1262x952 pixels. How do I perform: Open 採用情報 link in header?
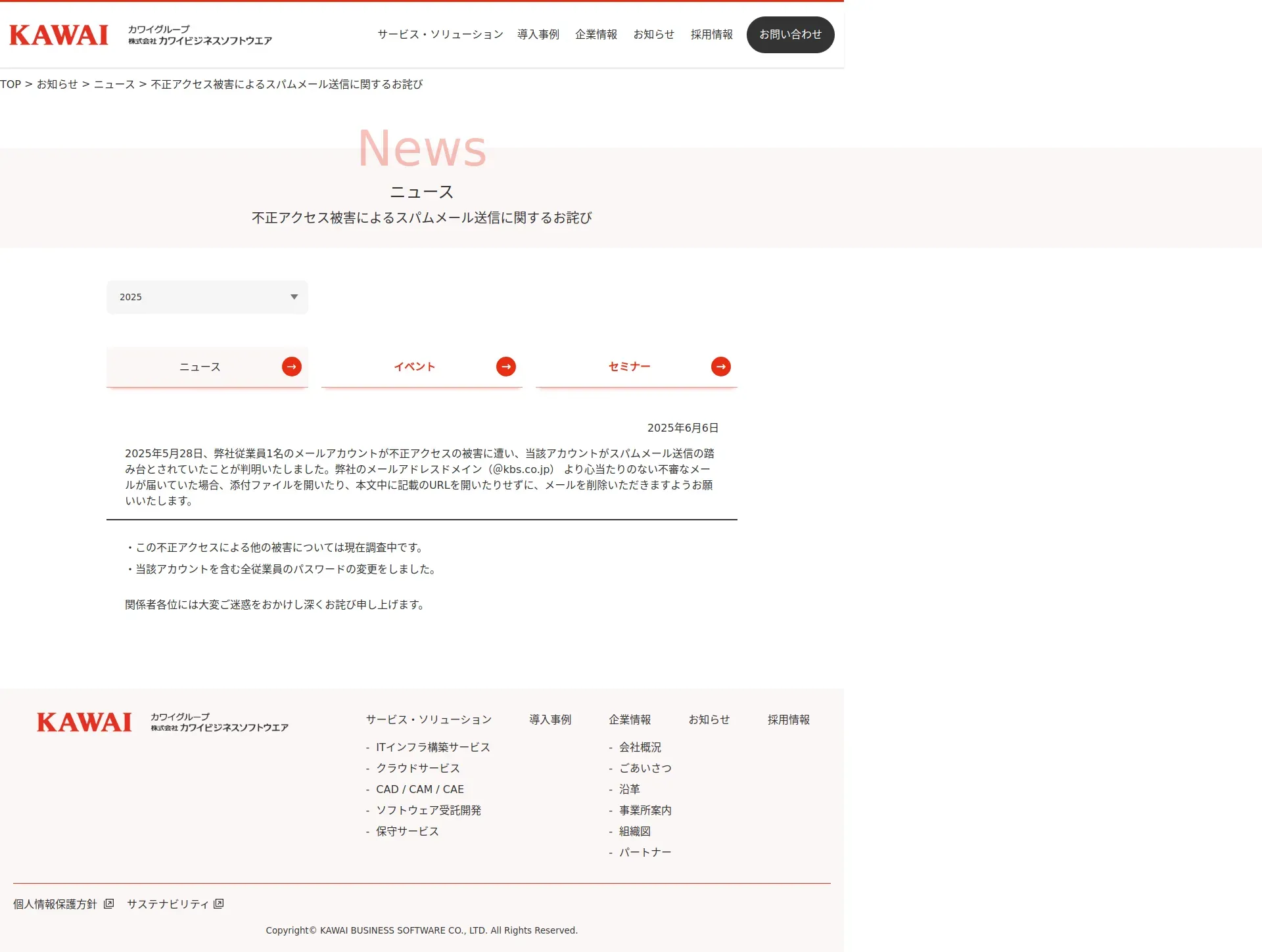(711, 35)
